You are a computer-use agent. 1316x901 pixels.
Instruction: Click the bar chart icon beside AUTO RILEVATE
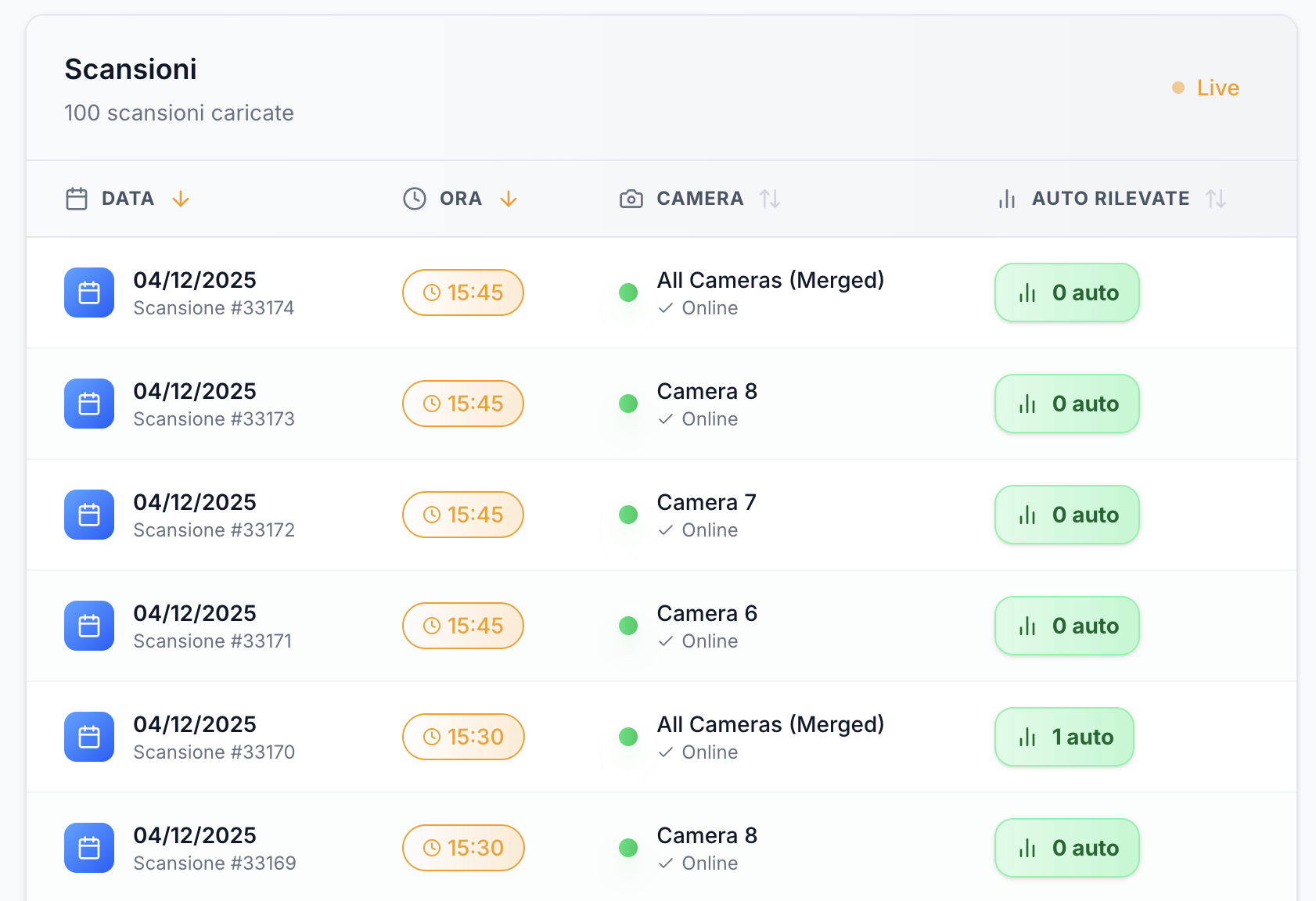click(x=1006, y=199)
